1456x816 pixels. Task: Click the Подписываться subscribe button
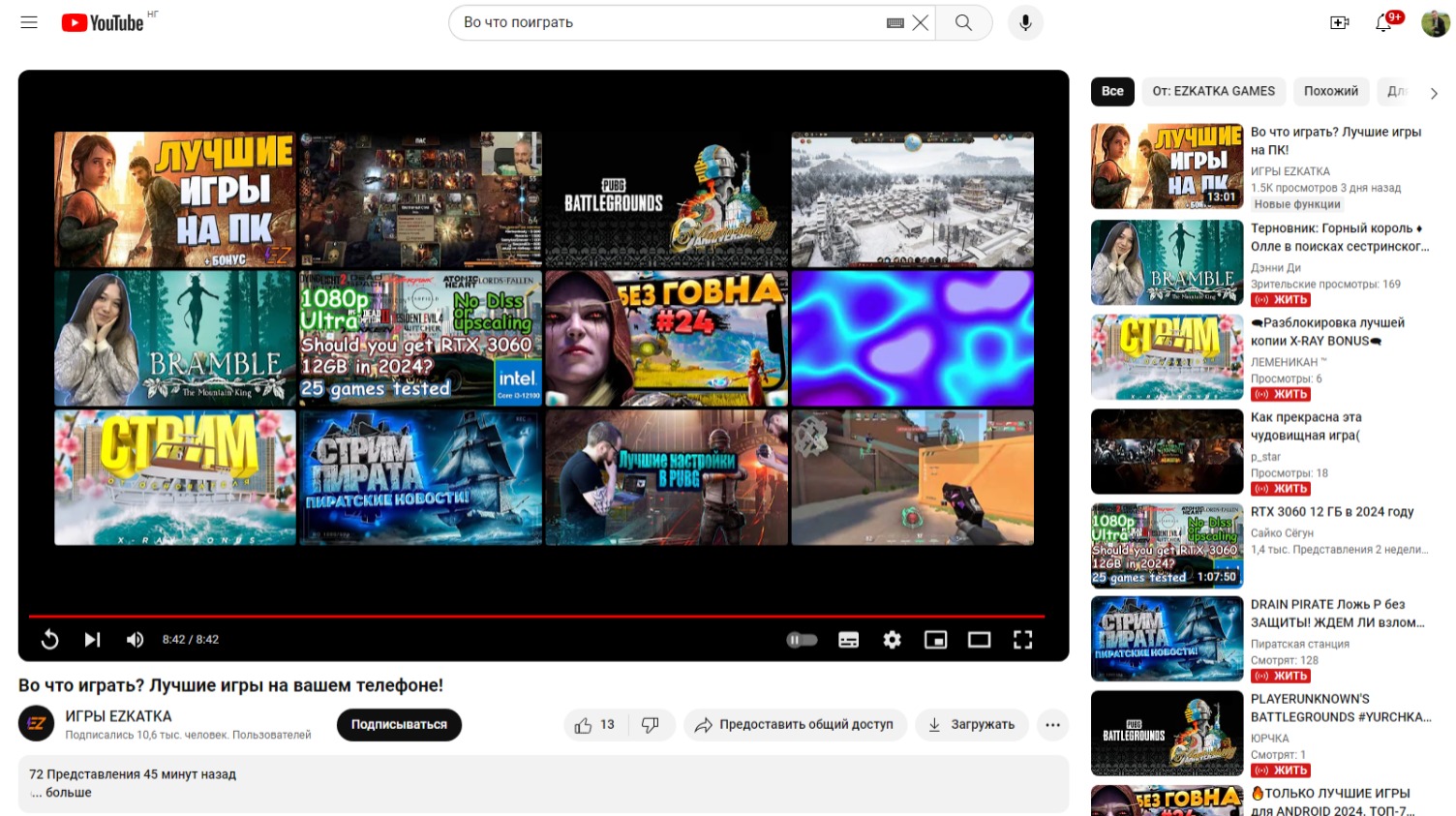click(x=399, y=724)
